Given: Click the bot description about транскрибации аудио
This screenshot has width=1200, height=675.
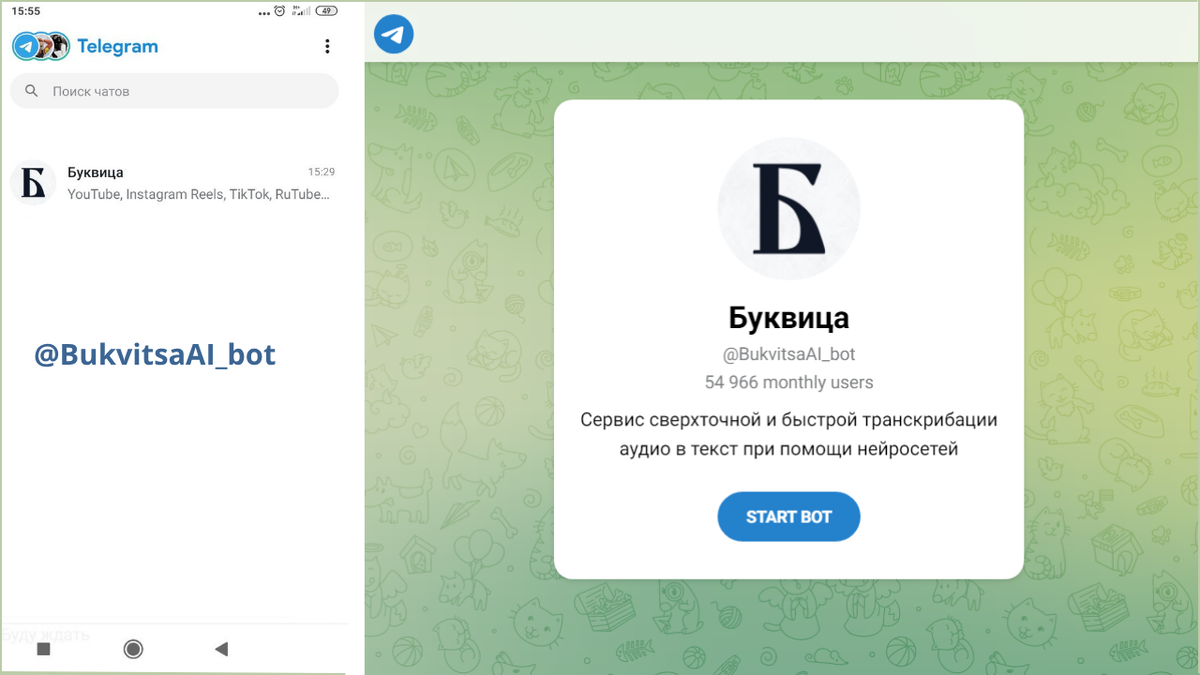Looking at the screenshot, I should coord(789,434).
